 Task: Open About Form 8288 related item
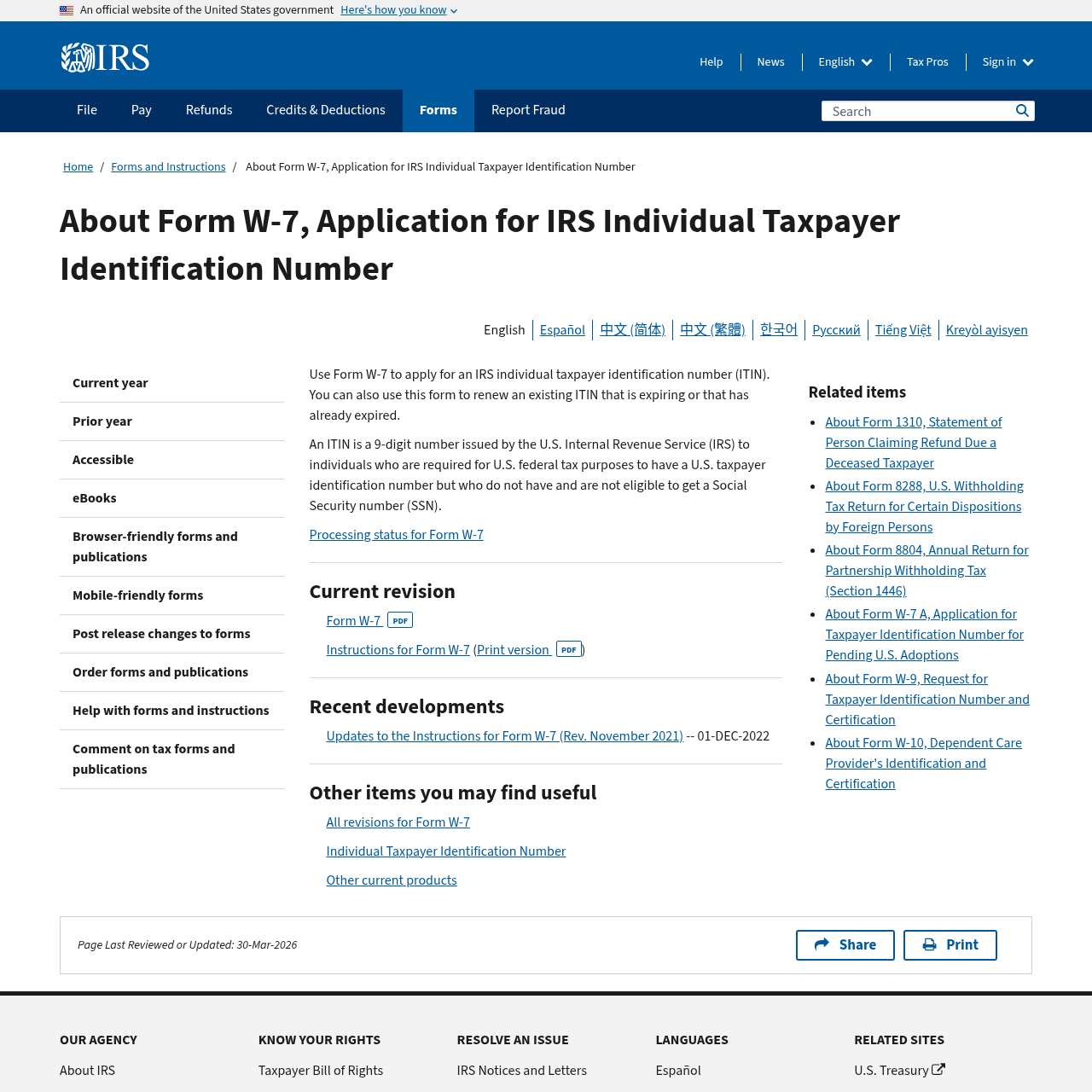pyautogui.click(x=924, y=507)
